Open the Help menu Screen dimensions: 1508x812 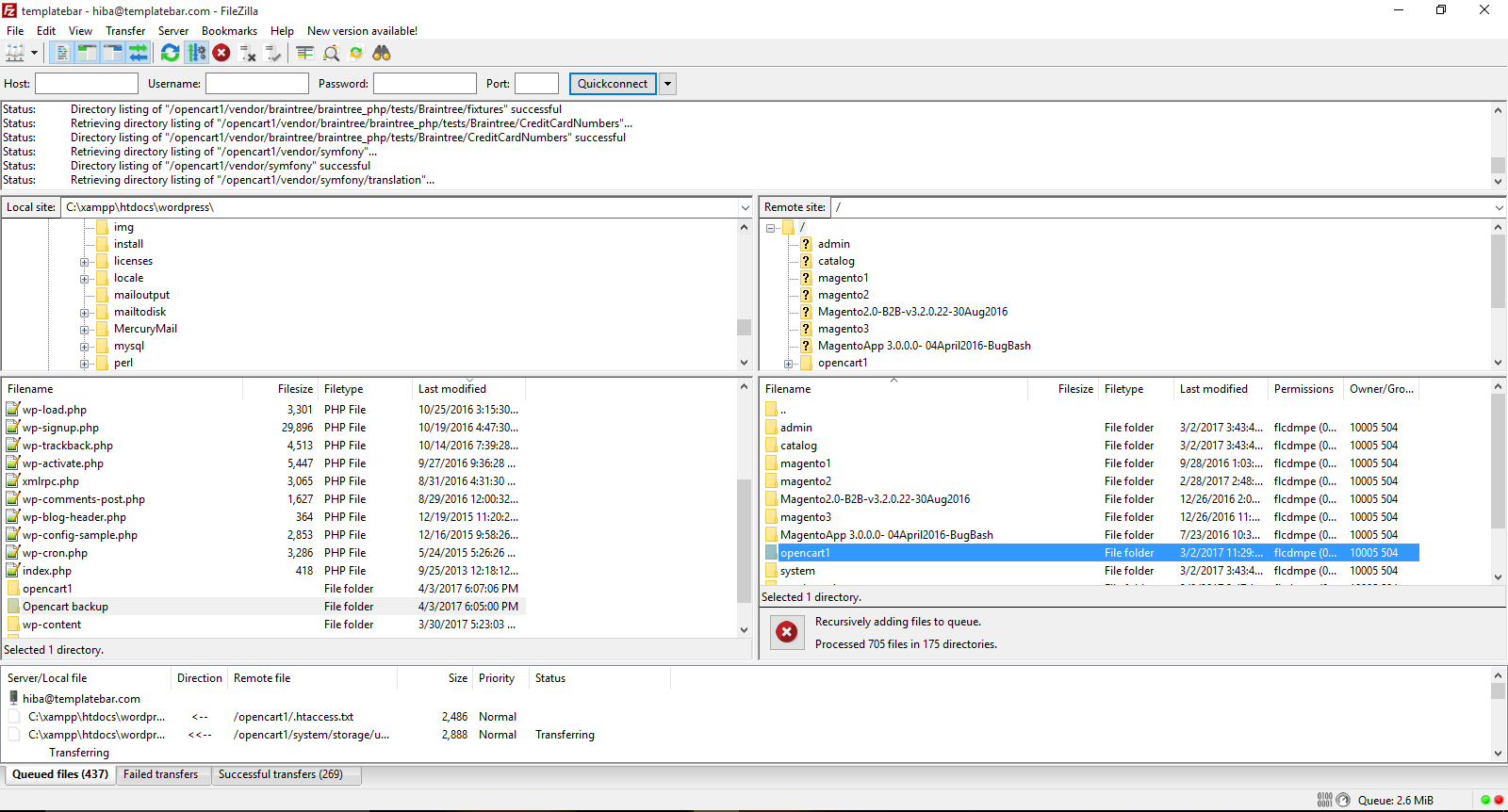coord(282,31)
